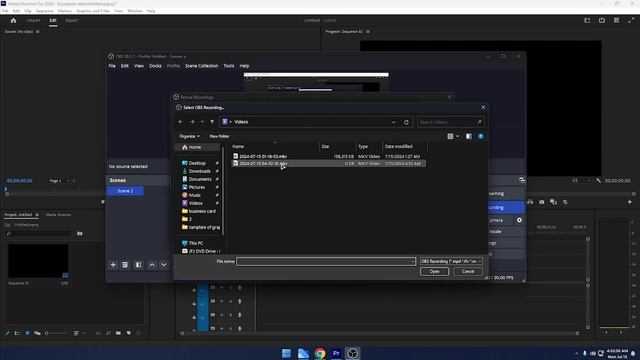Open Chrome from the taskbar
This screenshot has height=360, width=640.
coord(320,353)
